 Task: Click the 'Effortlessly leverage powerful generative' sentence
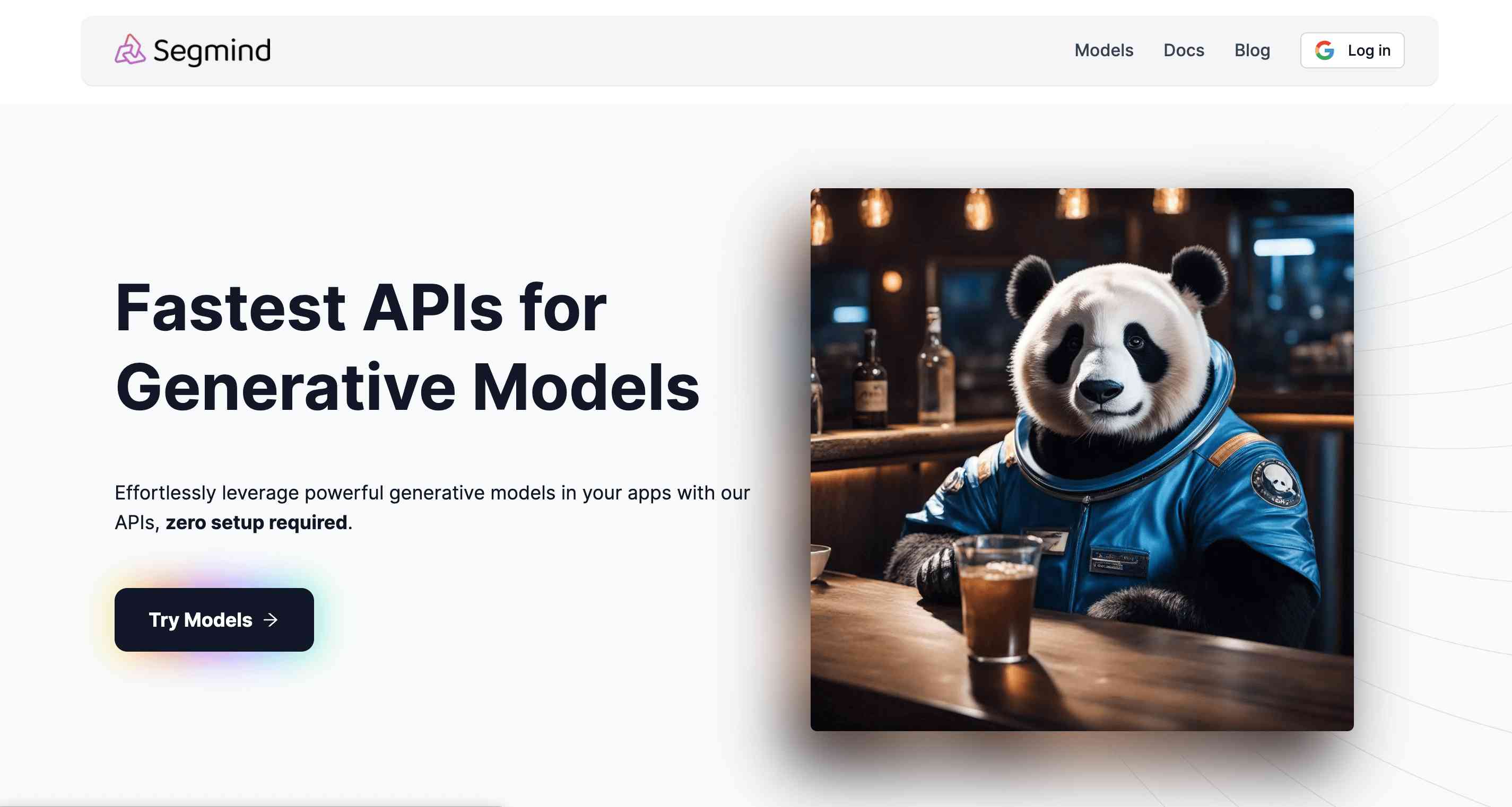(431, 493)
